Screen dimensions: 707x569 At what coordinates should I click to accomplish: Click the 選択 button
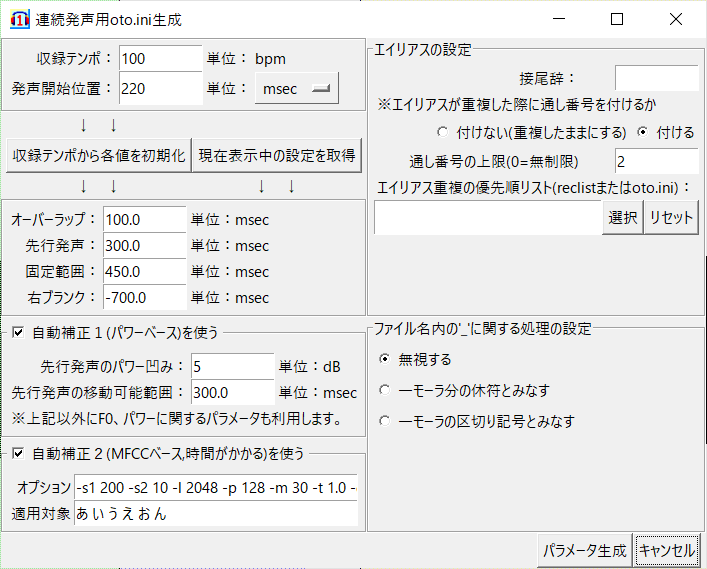pyautogui.click(x=623, y=218)
